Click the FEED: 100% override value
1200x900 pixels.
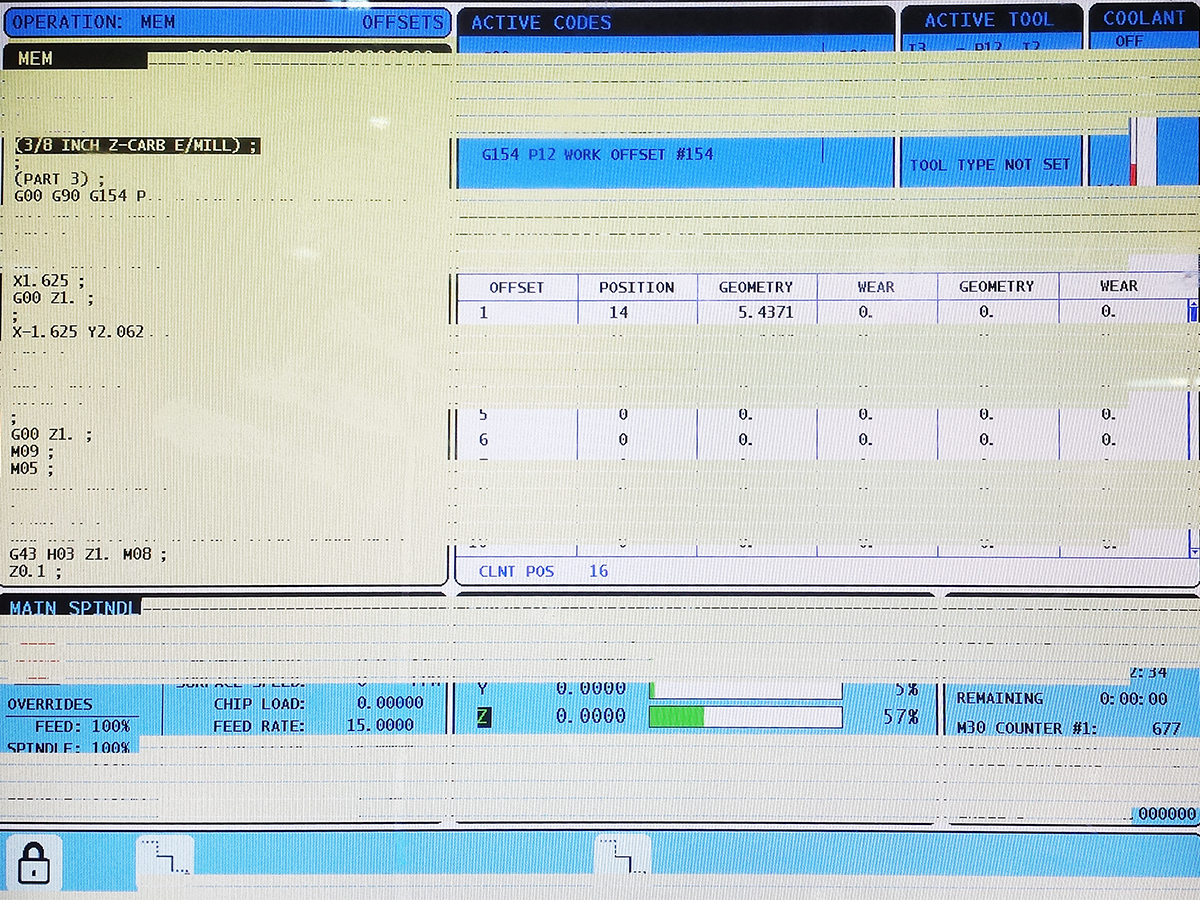tap(83, 726)
